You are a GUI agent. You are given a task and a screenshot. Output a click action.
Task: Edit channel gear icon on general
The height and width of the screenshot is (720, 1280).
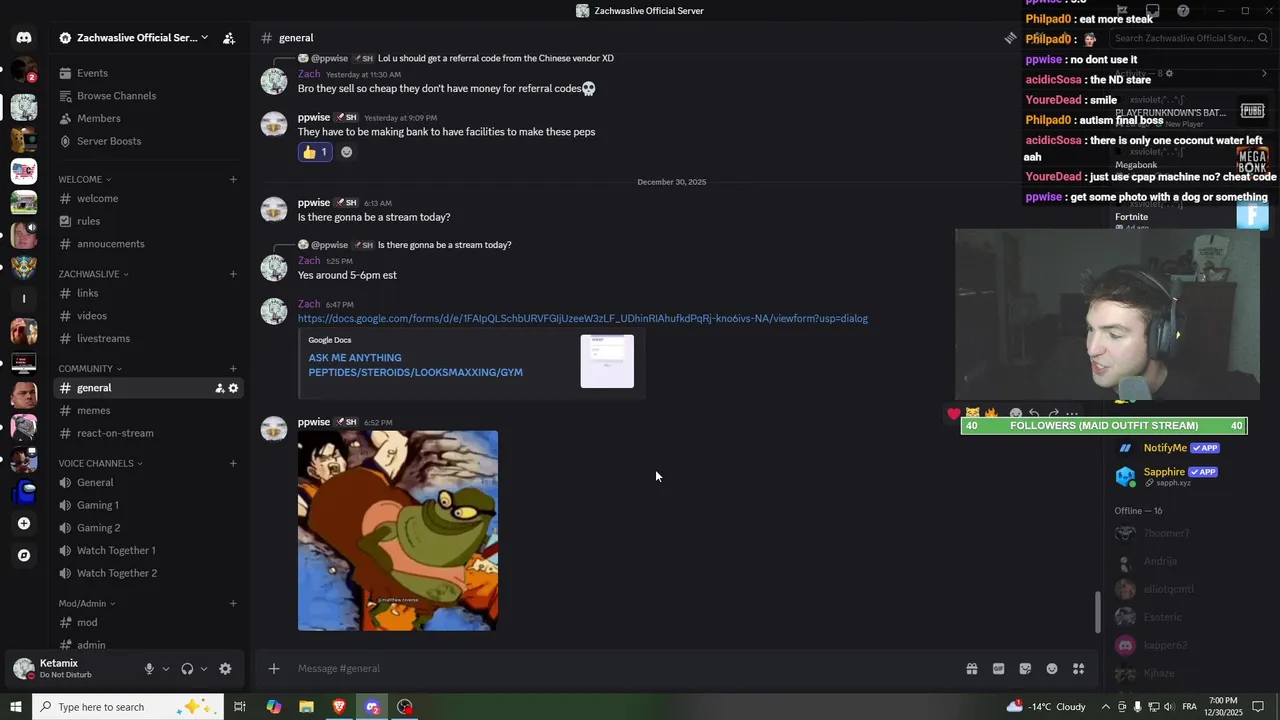pyautogui.click(x=234, y=388)
